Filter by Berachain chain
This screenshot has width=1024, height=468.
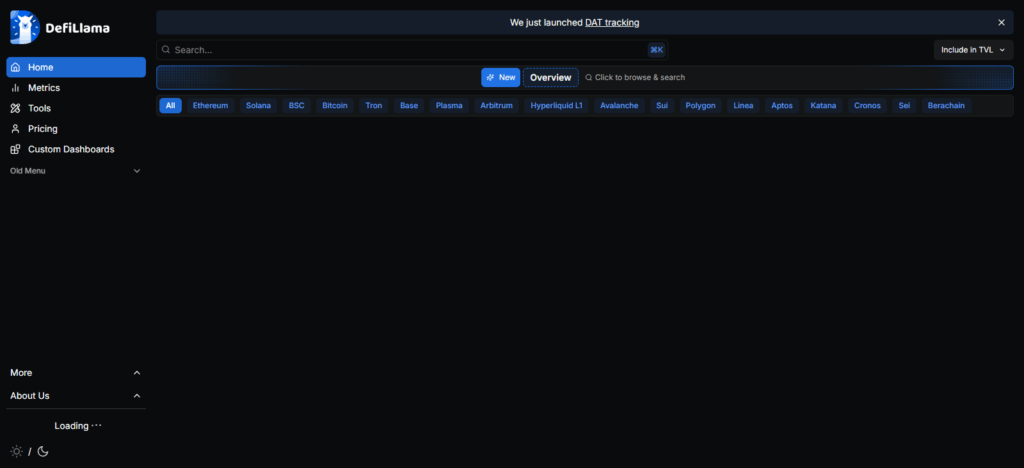click(946, 105)
